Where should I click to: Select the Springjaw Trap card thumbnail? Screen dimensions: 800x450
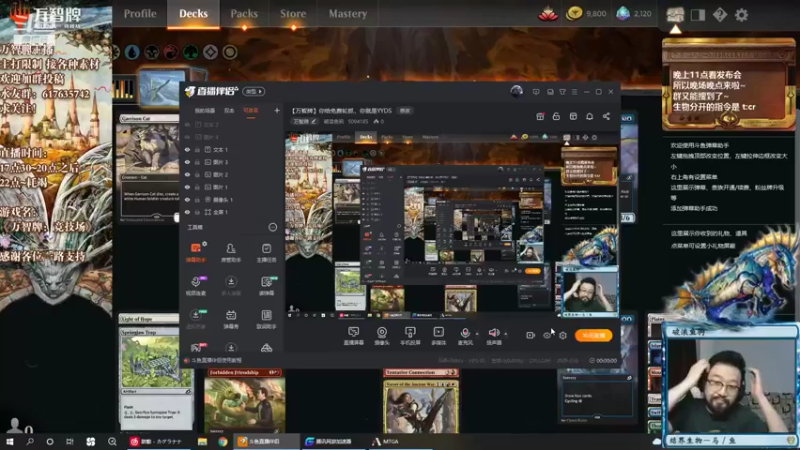156,379
